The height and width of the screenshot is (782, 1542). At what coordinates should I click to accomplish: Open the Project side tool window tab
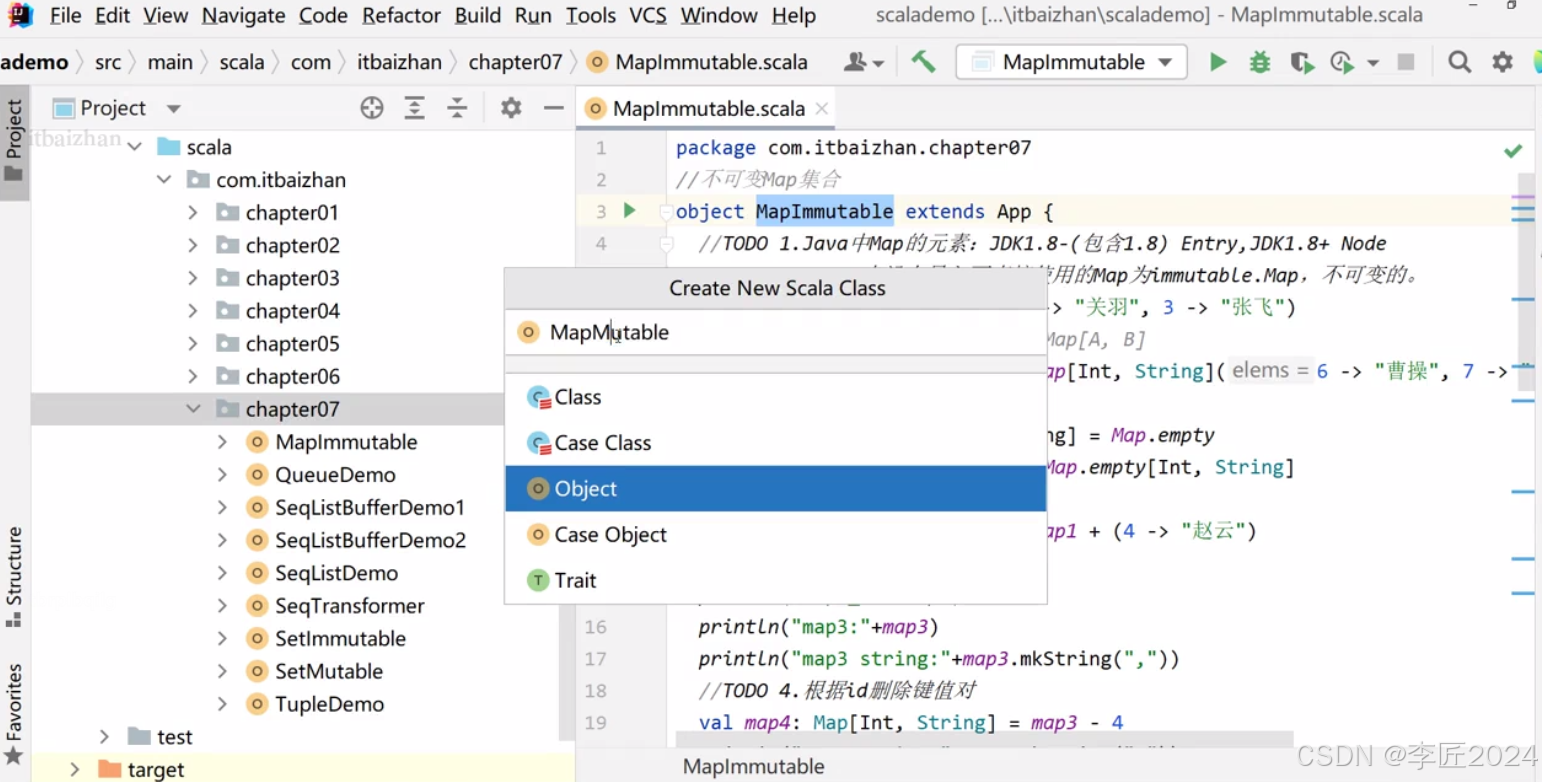pyautogui.click(x=14, y=141)
